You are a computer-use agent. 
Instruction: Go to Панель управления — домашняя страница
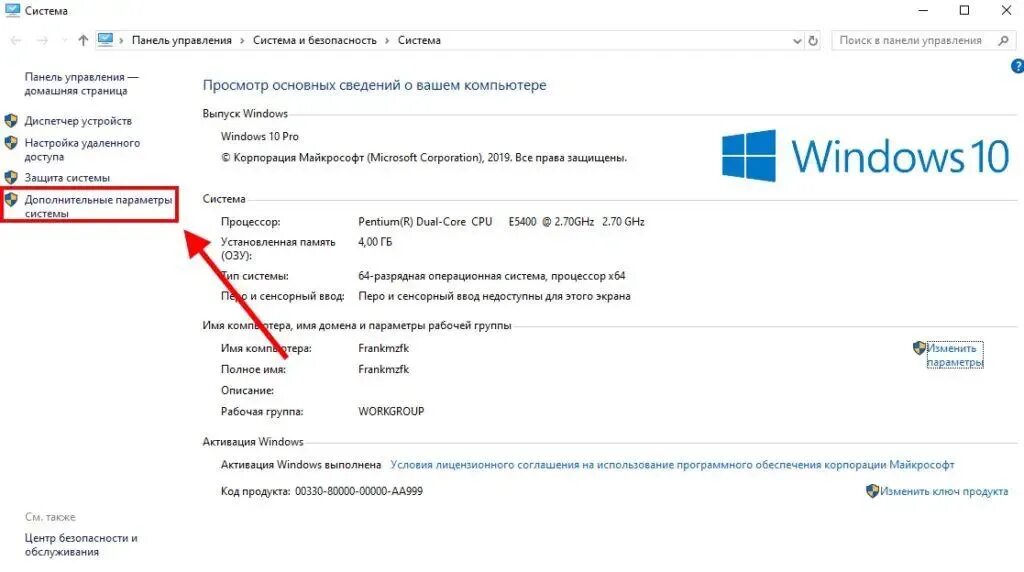82,84
